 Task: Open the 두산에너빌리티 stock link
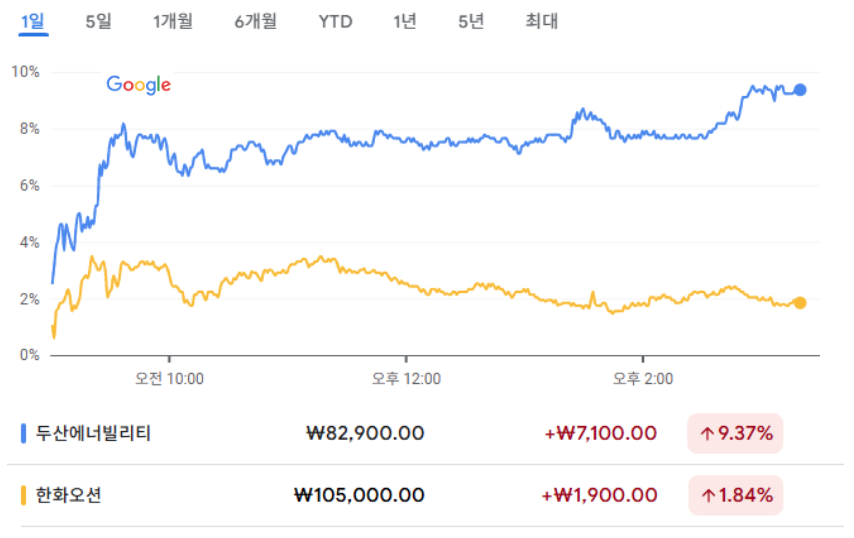[x=93, y=433]
